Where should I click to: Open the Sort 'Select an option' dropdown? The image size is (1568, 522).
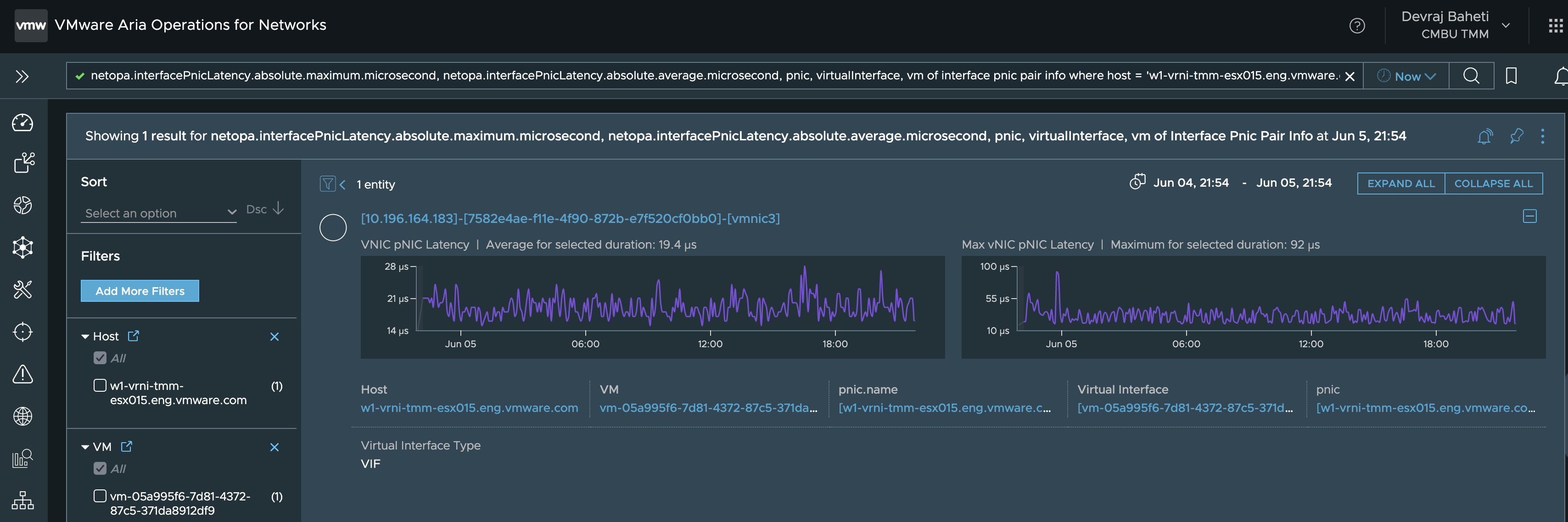pos(159,213)
